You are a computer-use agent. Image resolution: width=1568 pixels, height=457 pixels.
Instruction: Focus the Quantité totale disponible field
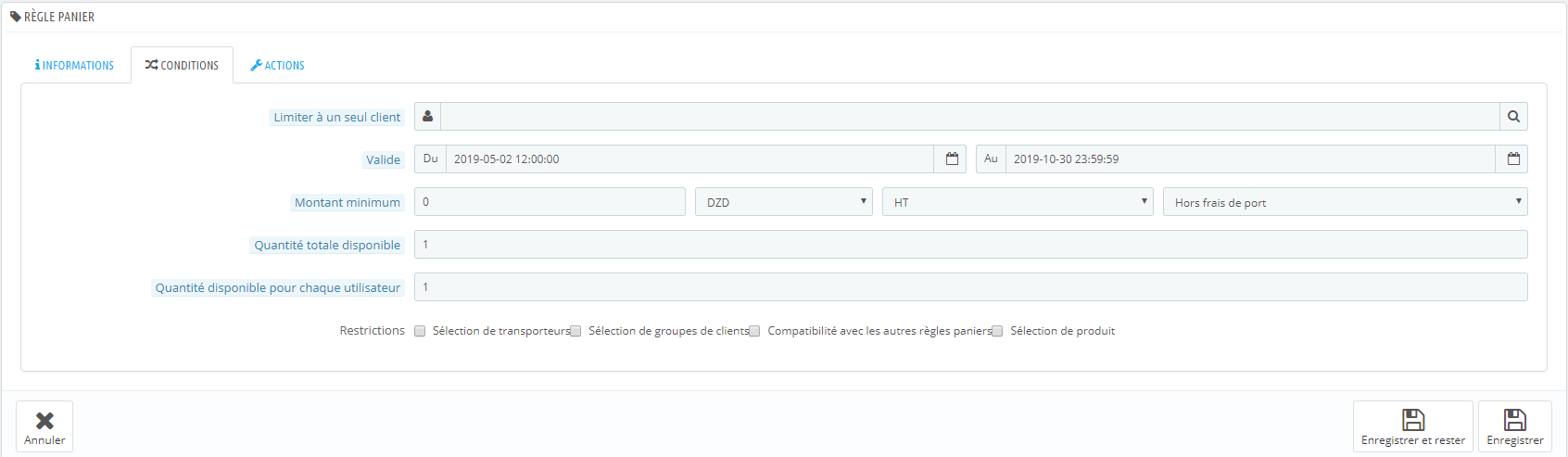[x=970, y=245]
